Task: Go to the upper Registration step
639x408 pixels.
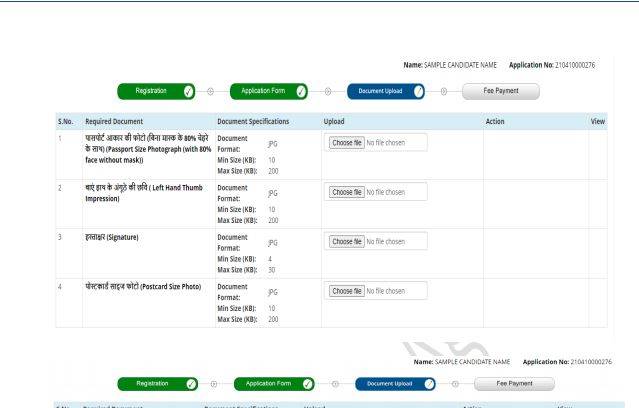Action: [152, 92]
